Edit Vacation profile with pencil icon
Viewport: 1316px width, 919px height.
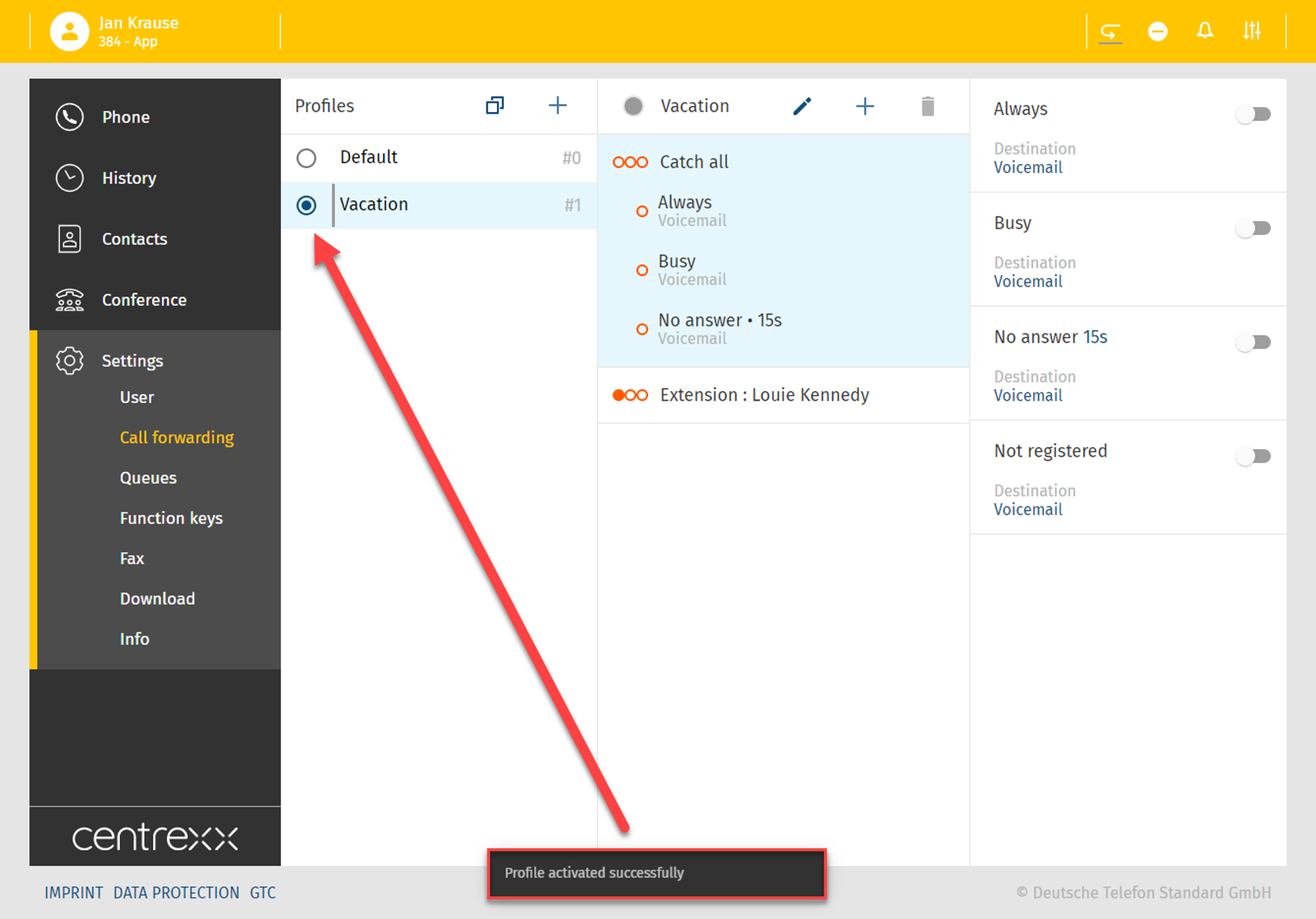(x=802, y=106)
